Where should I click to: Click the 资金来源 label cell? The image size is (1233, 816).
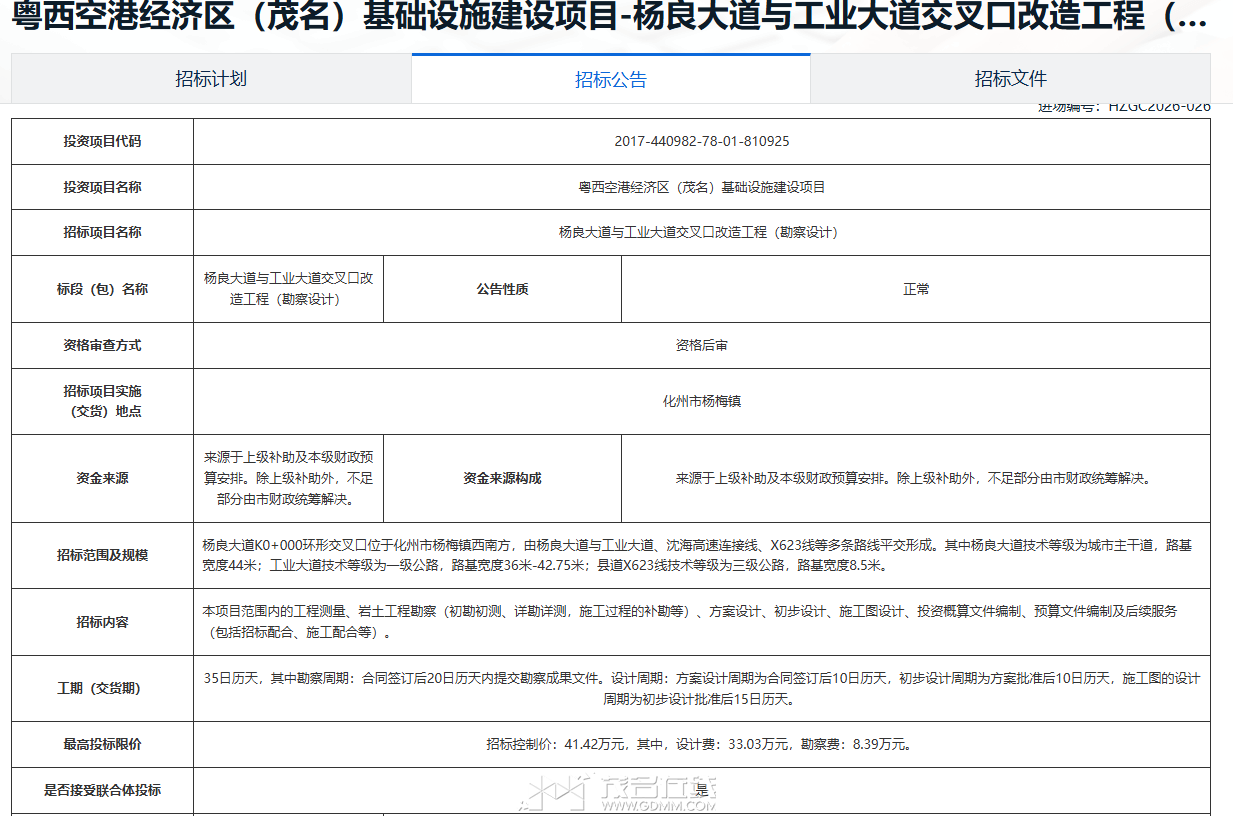102,478
